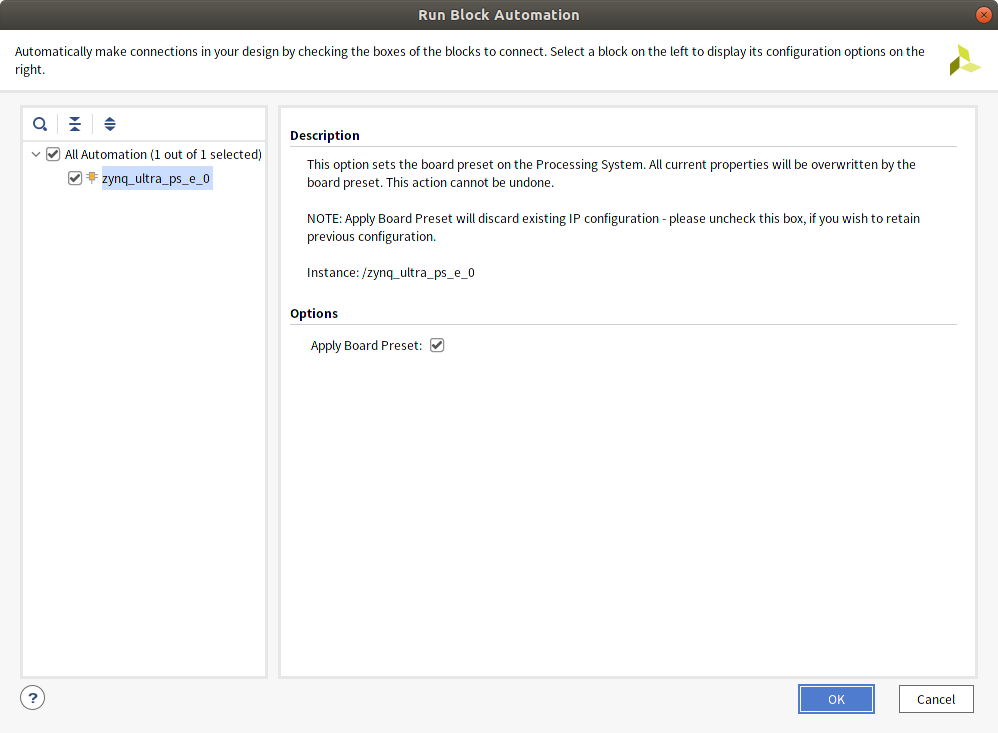Open the search tool in the automation tree
Viewport: 998px width, 733px height.
coord(40,124)
